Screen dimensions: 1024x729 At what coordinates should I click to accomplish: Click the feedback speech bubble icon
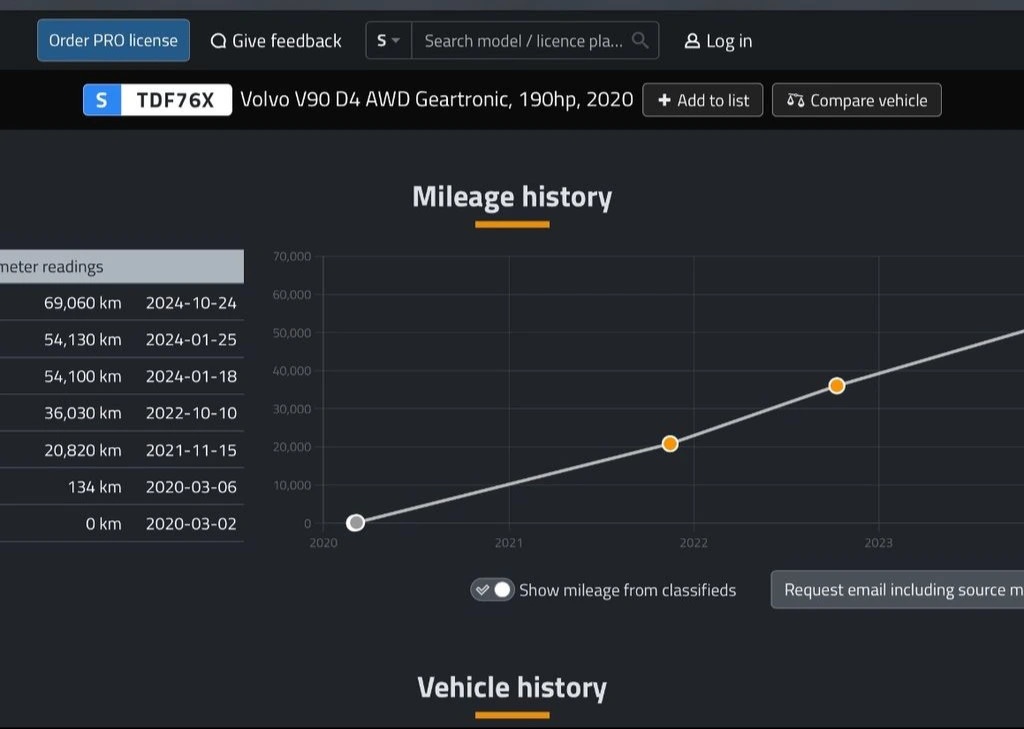(218, 41)
